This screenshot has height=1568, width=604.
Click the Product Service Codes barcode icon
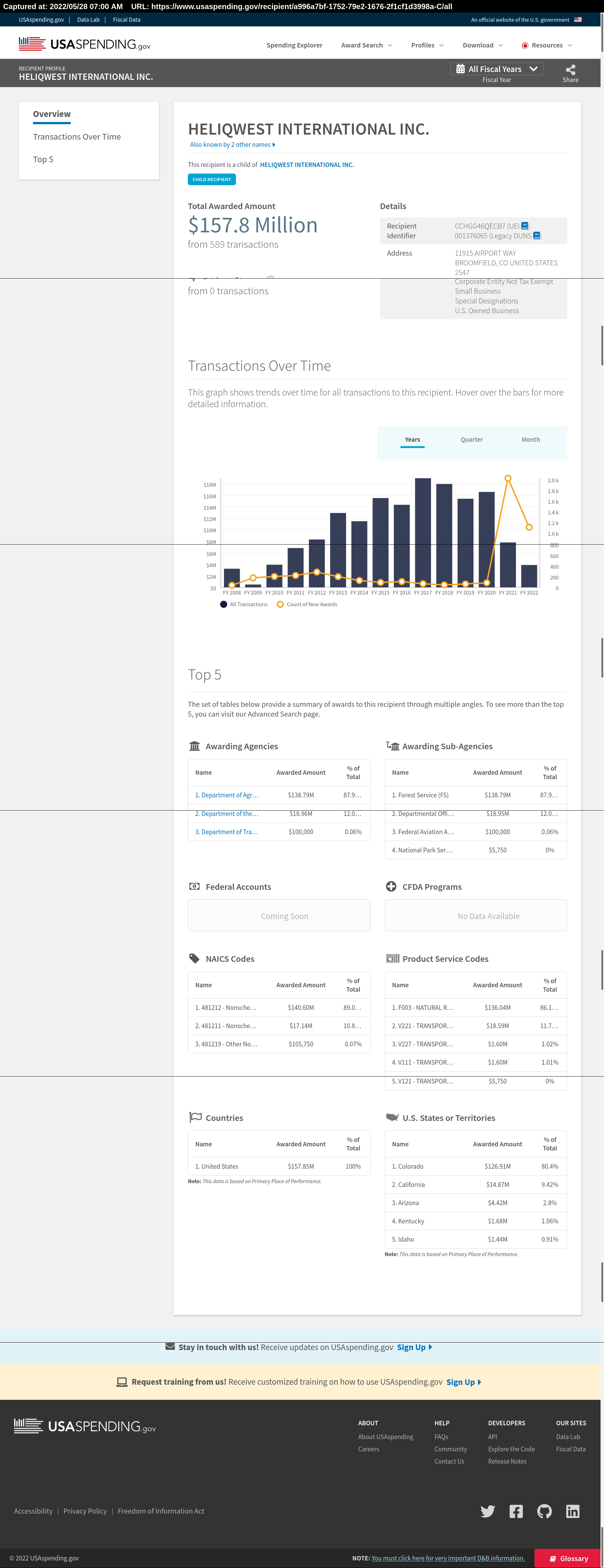[x=393, y=958]
